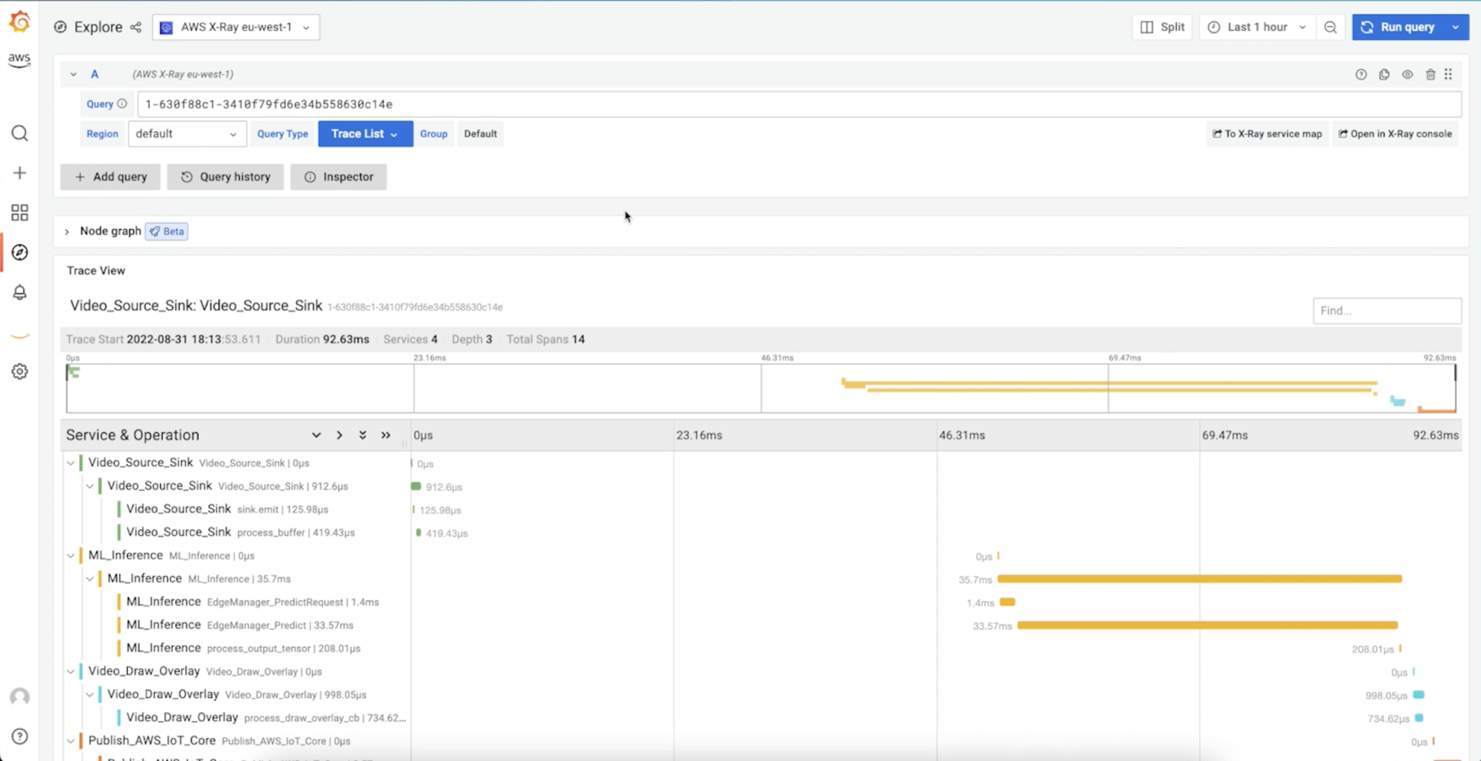Click the Trace View panel title
1481x761 pixels.
coord(96,271)
